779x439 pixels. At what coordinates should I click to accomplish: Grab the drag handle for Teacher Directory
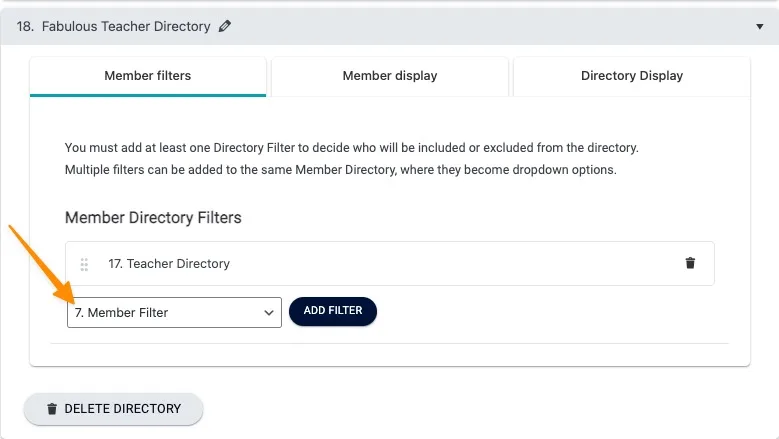(84, 264)
